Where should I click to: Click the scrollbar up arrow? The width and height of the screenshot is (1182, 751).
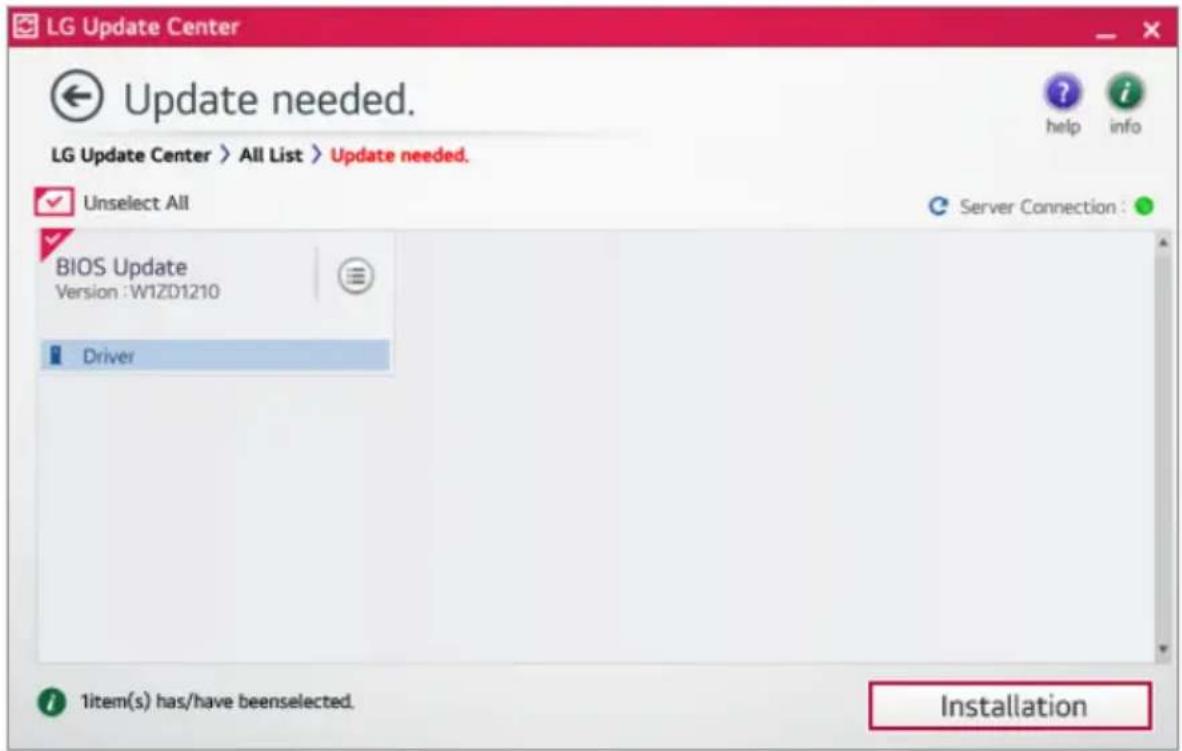click(x=1163, y=243)
